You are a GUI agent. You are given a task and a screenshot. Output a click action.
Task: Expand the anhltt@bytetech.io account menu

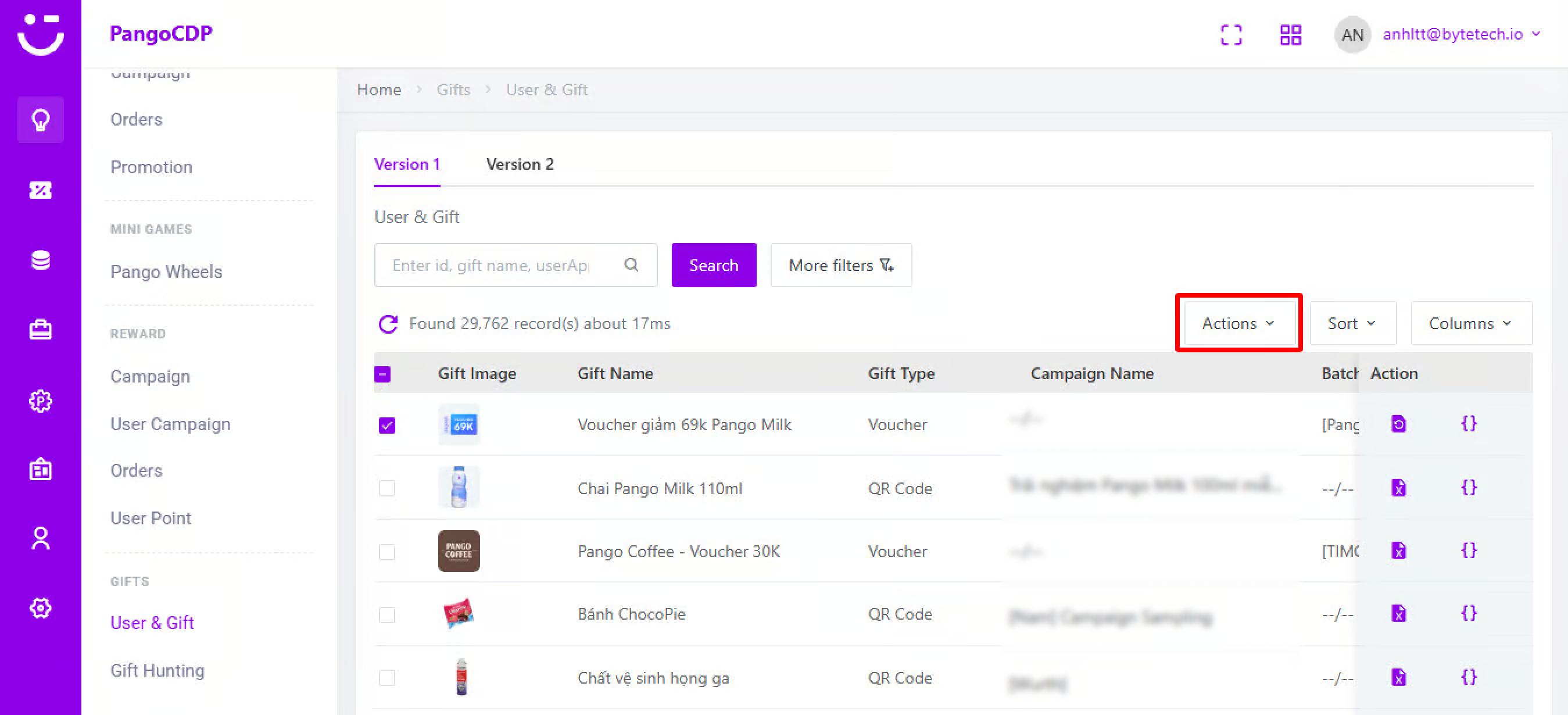tap(1462, 34)
